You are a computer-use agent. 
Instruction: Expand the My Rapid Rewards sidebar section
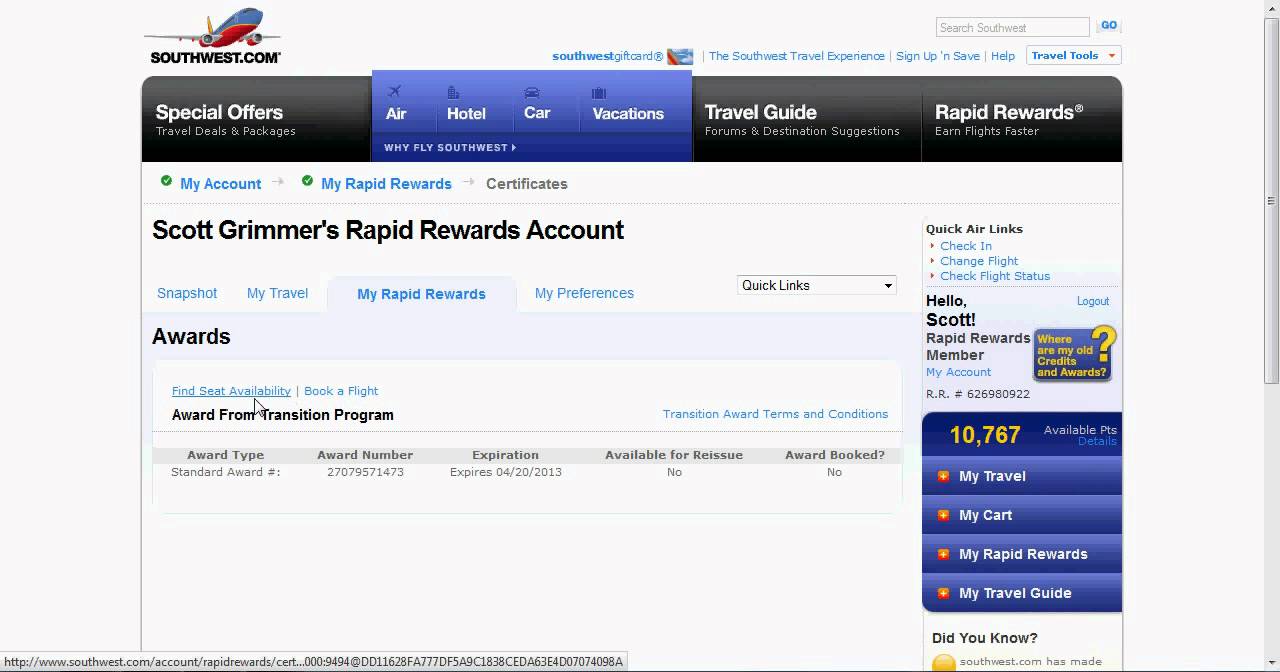pos(1022,554)
